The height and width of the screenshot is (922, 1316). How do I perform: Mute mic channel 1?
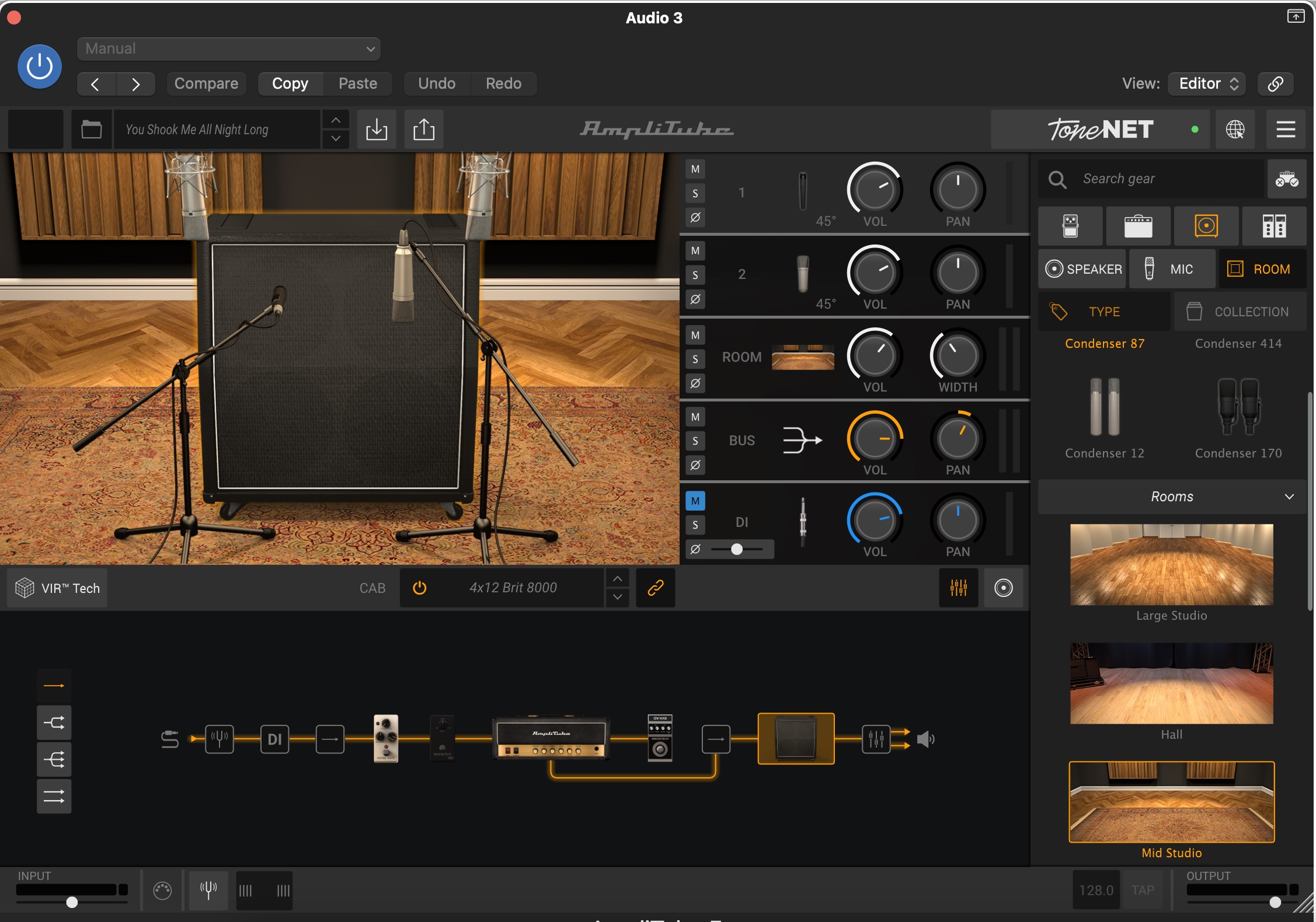695,169
